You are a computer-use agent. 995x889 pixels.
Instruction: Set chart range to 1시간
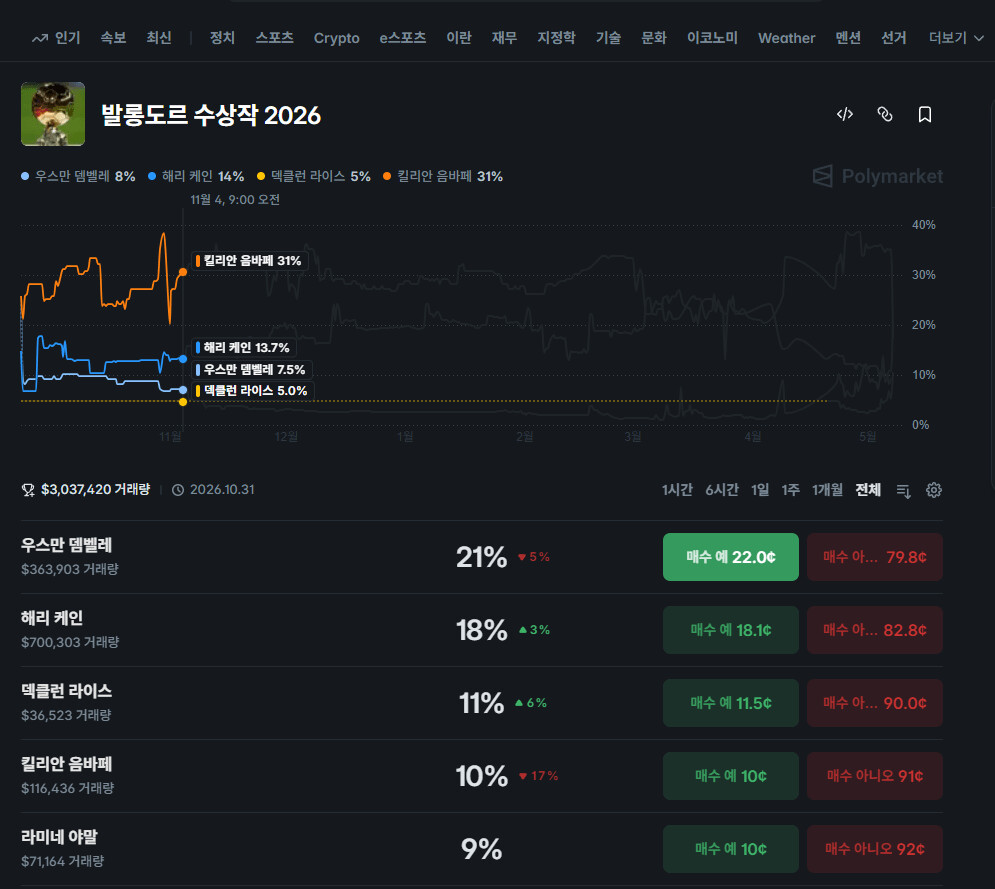(x=677, y=490)
